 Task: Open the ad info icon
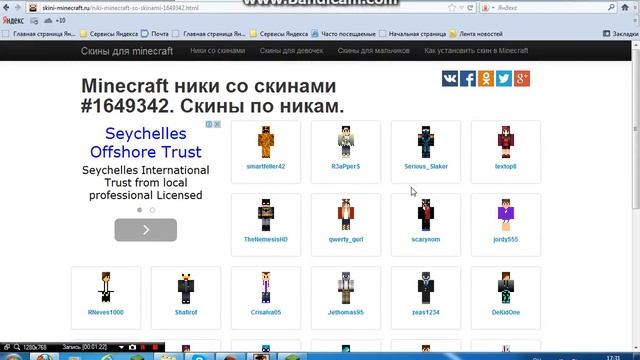[x=209, y=124]
